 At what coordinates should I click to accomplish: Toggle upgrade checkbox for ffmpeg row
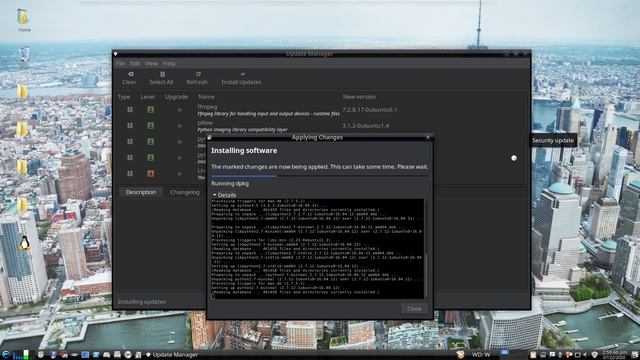[179, 110]
